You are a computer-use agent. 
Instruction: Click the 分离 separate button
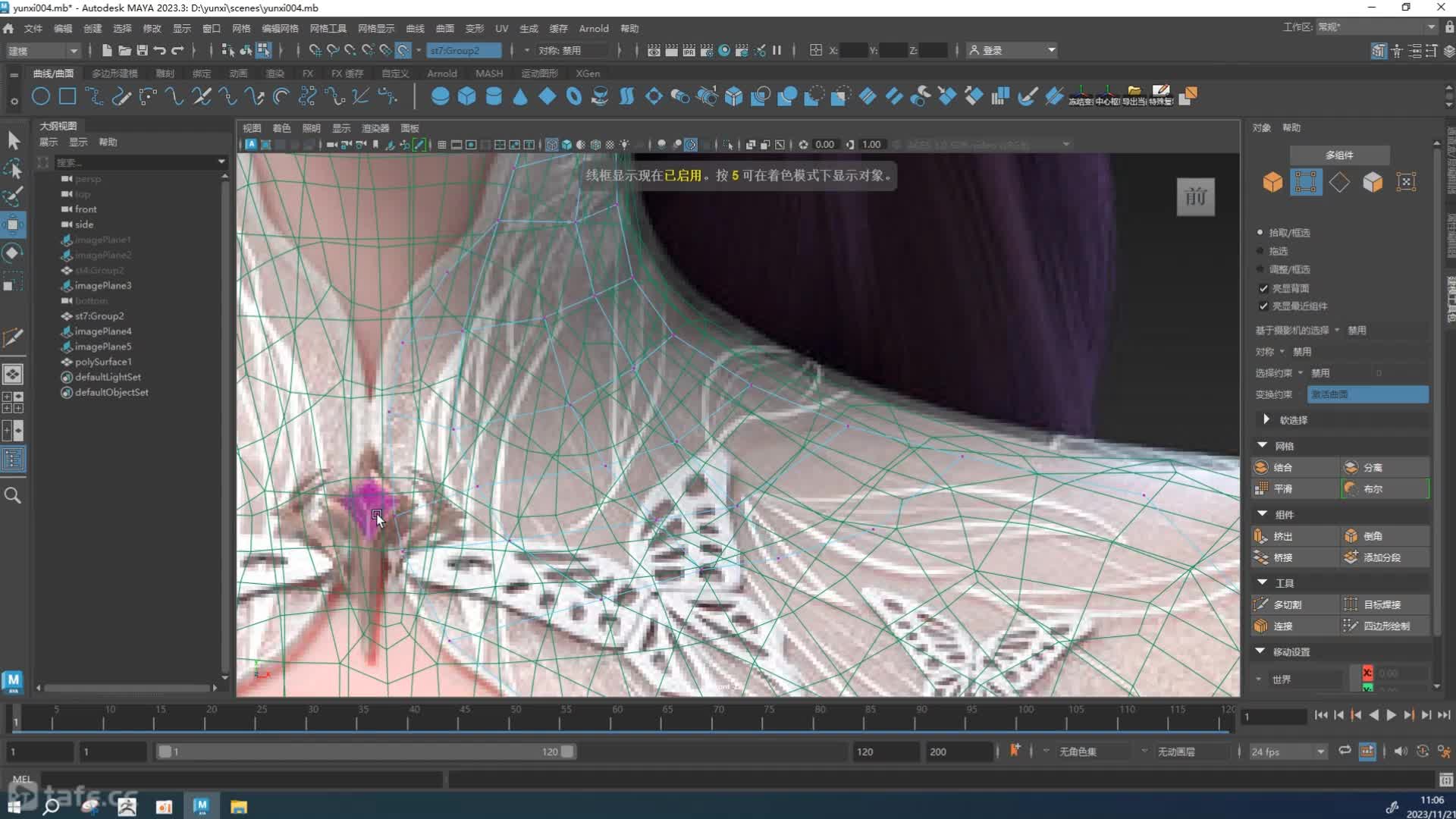[1385, 467]
